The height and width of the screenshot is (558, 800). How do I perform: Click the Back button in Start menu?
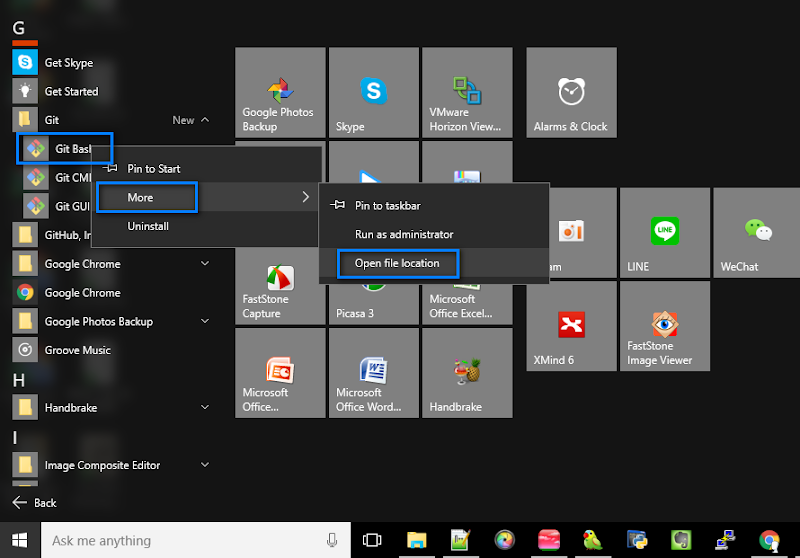(x=35, y=503)
